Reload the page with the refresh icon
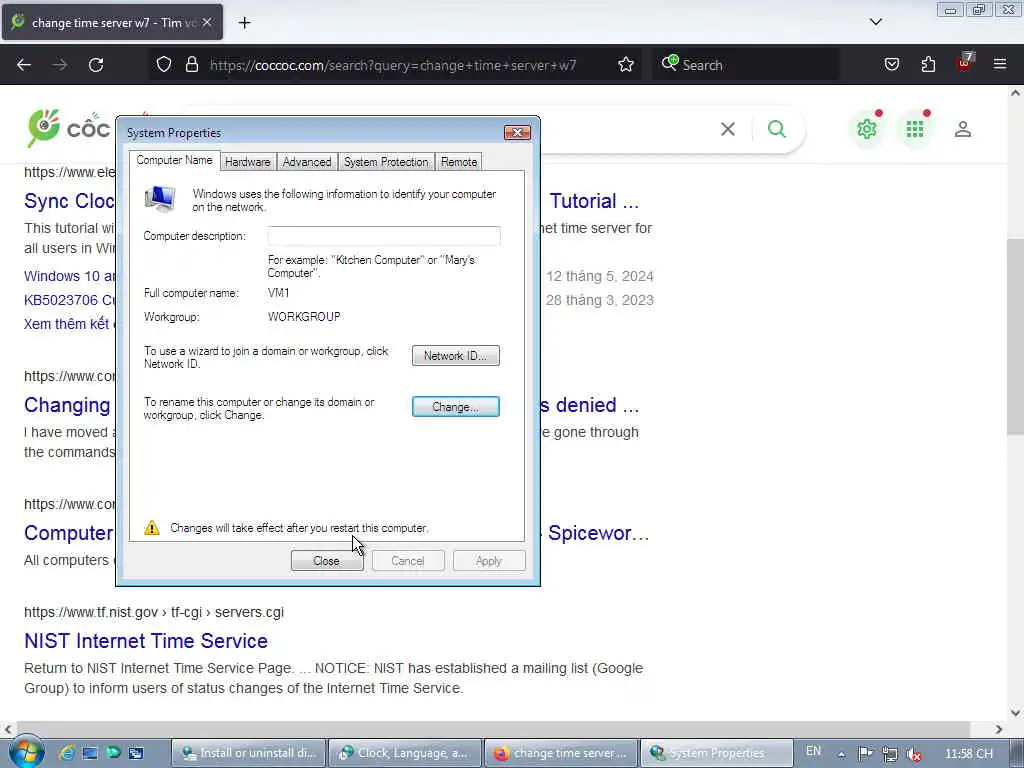This screenshot has width=1024, height=768. 96,65
